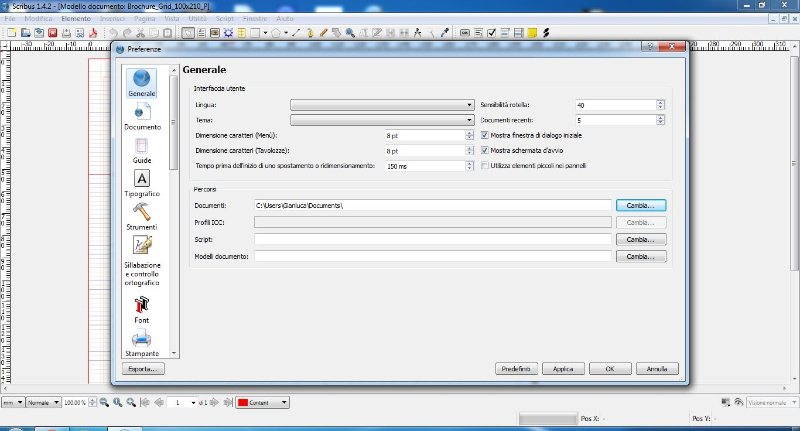Uncheck Mostra schermata d'avvio

coord(485,150)
